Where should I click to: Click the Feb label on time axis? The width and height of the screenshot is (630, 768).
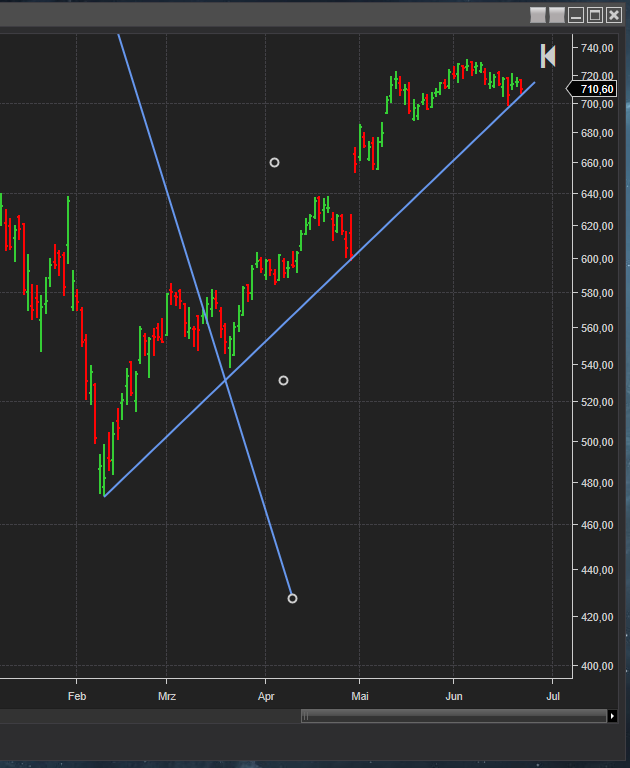tap(77, 696)
